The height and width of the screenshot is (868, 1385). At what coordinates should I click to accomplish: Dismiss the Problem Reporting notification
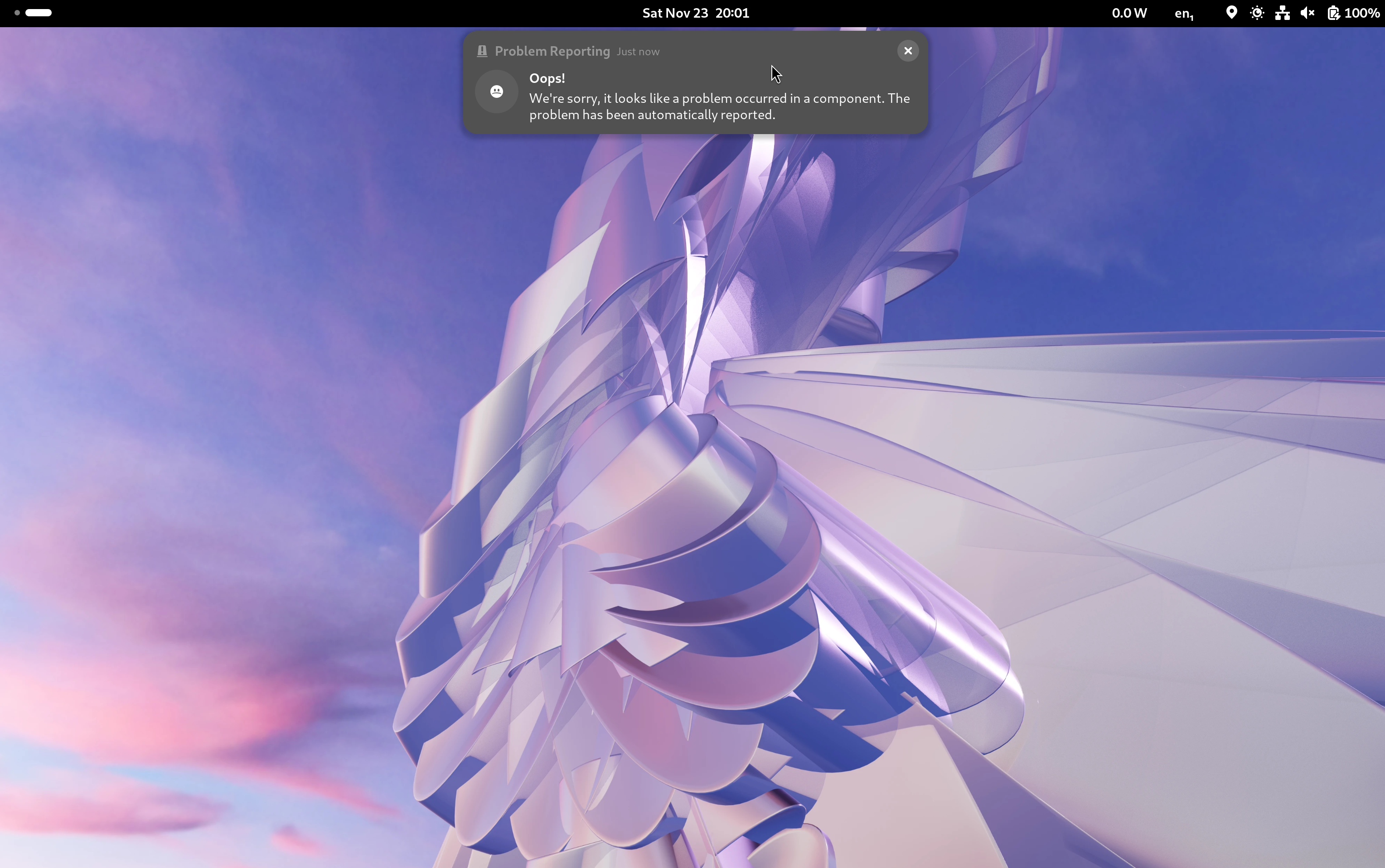[907, 51]
